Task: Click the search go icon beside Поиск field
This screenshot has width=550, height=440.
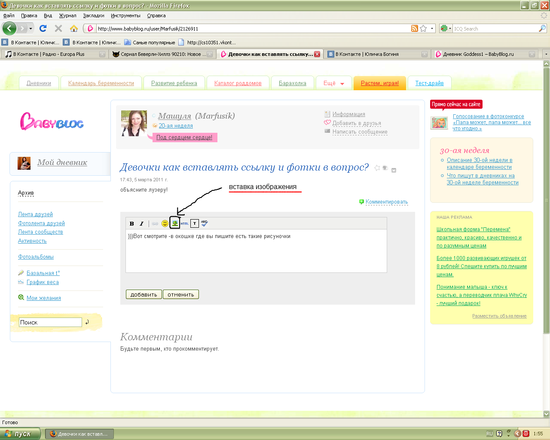Action: (x=87, y=322)
